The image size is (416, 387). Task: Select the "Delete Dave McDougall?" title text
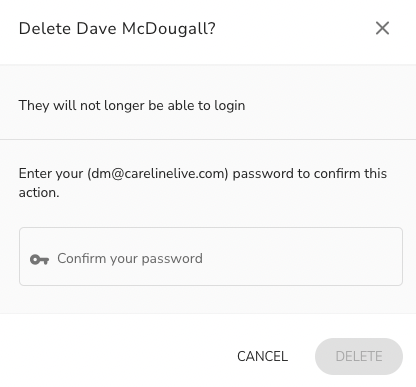pos(117,28)
